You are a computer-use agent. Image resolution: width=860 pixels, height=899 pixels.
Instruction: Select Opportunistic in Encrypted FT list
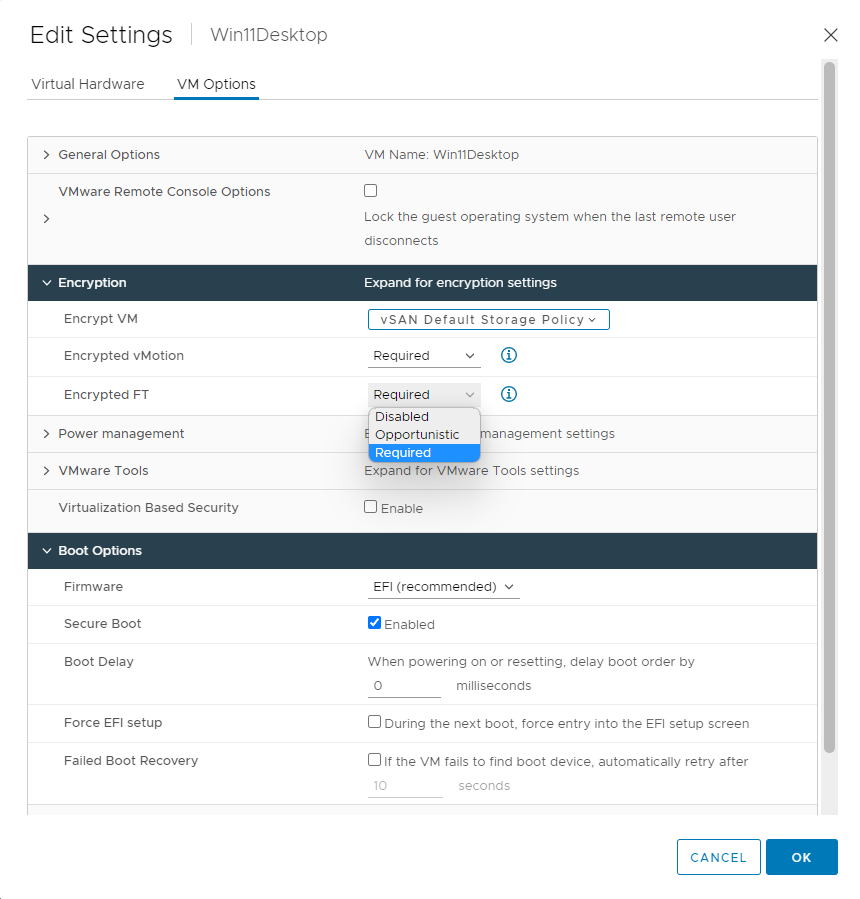[x=417, y=435]
